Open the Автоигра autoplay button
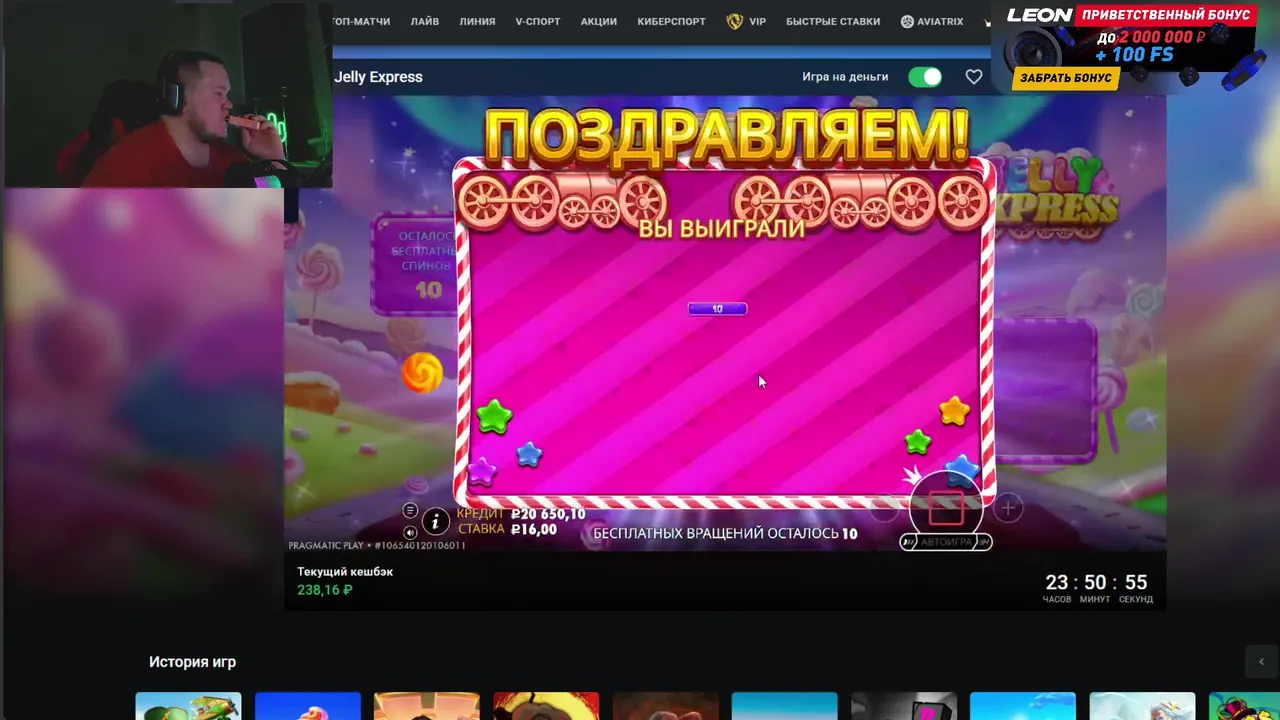The image size is (1280, 720). [x=946, y=542]
